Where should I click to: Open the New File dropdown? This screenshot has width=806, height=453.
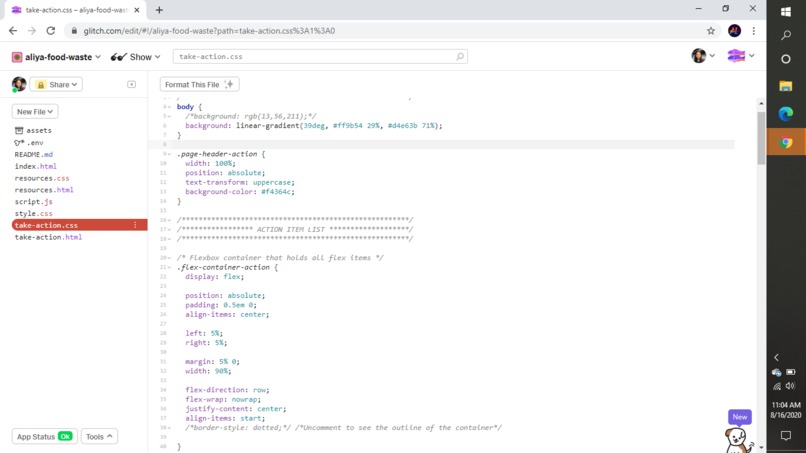pos(35,112)
